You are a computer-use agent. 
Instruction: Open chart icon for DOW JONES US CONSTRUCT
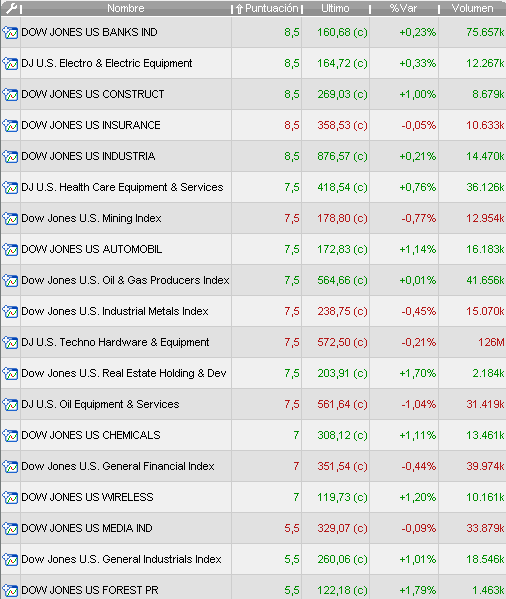tap(10, 94)
